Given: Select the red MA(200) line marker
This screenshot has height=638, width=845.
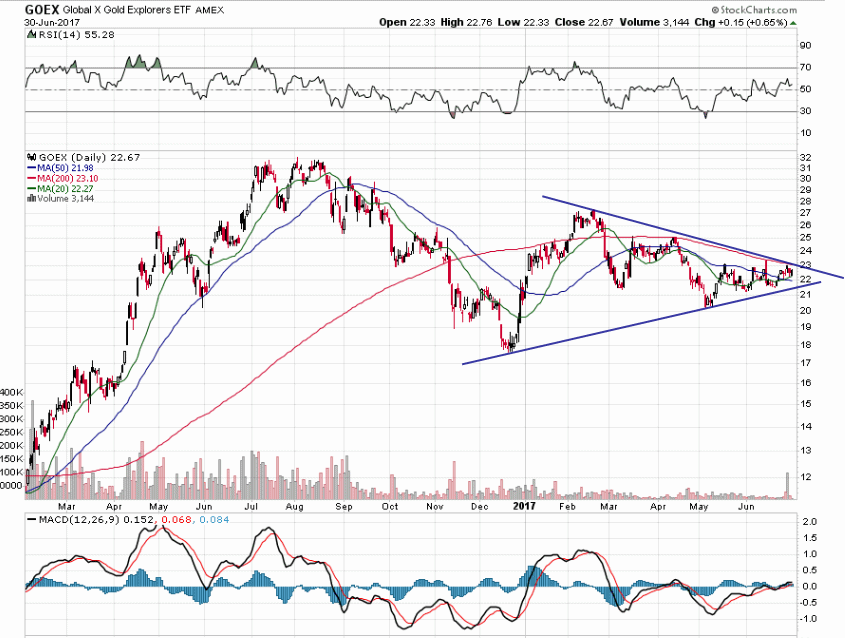Looking at the screenshot, I should click(32, 178).
